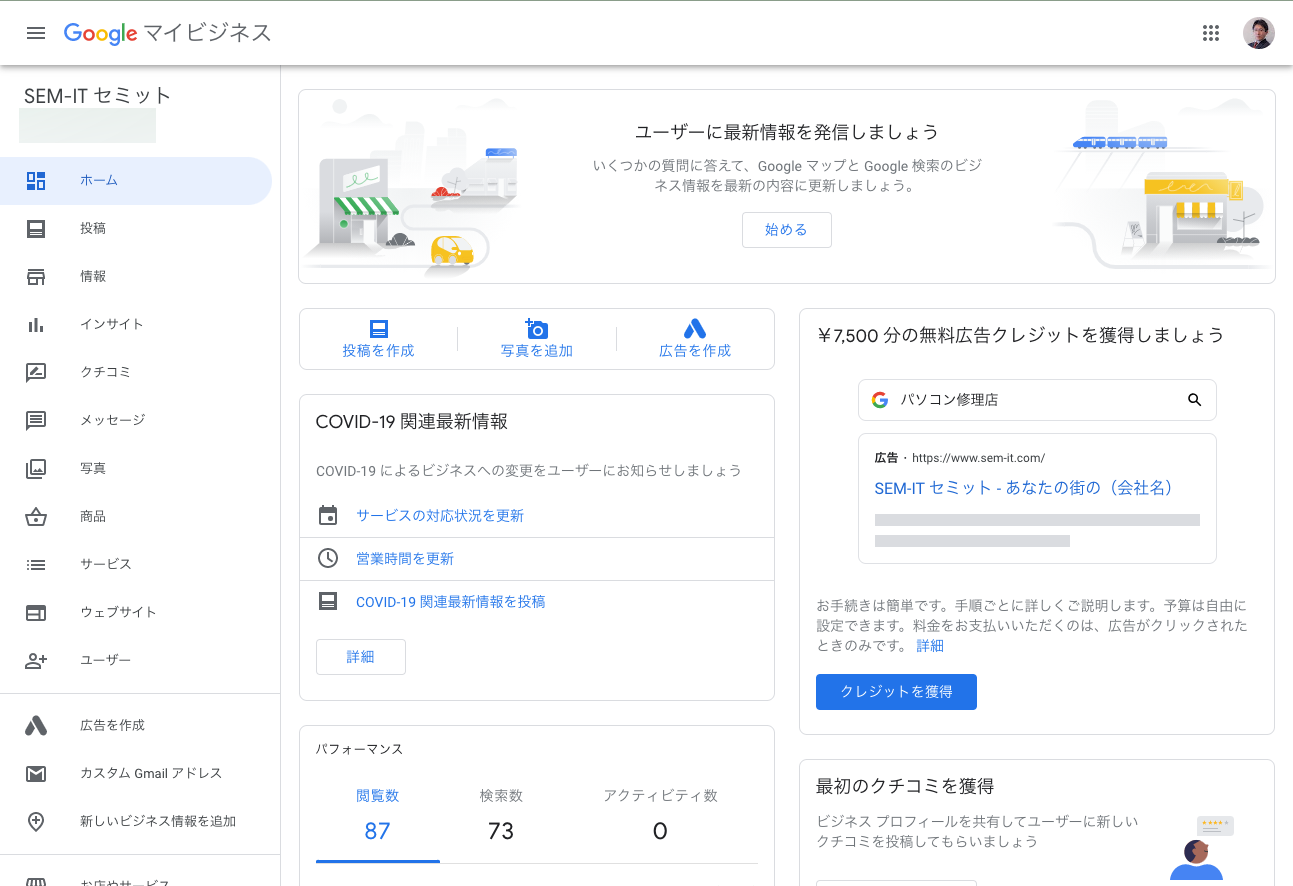Open 投稿 from the sidebar
Image resolution: width=1293 pixels, height=886 pixels.
pos(136,229)
